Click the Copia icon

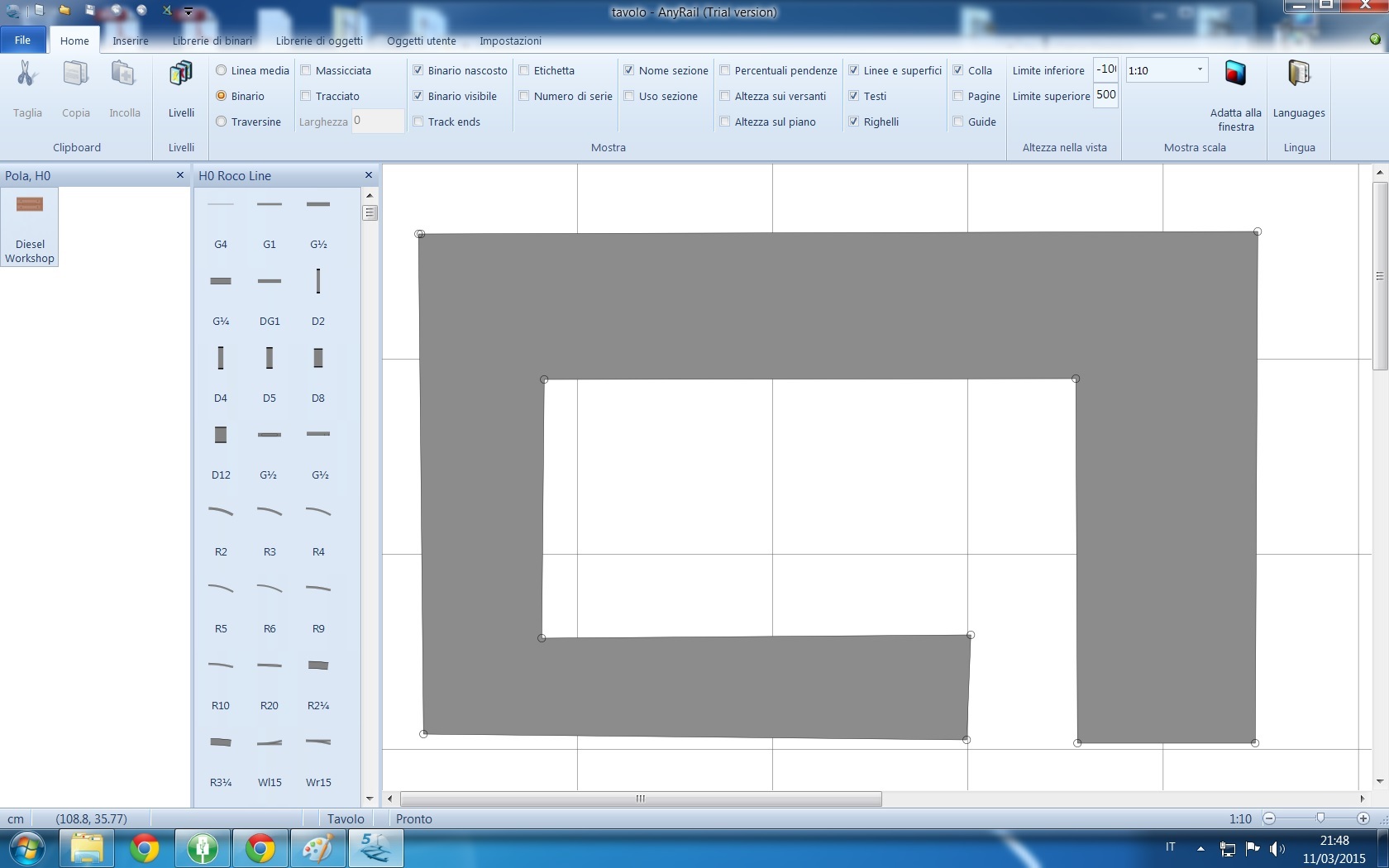click(x=75, y=74)
